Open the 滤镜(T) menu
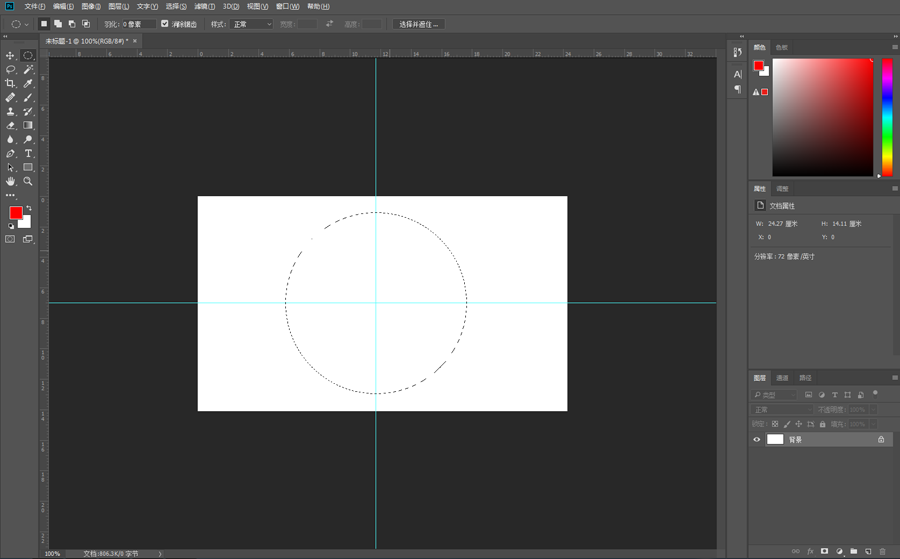Viewport: 900px width, 559px height. (204, 6)
